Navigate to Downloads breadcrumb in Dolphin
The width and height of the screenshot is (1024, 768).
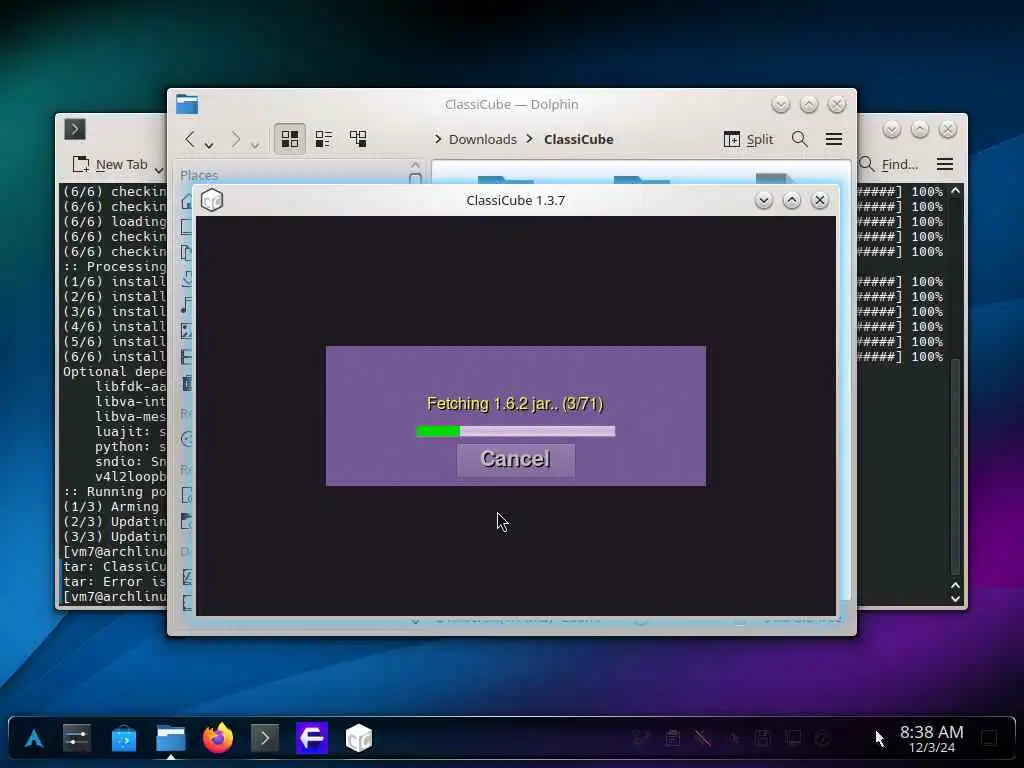click(x=483, y=139)
